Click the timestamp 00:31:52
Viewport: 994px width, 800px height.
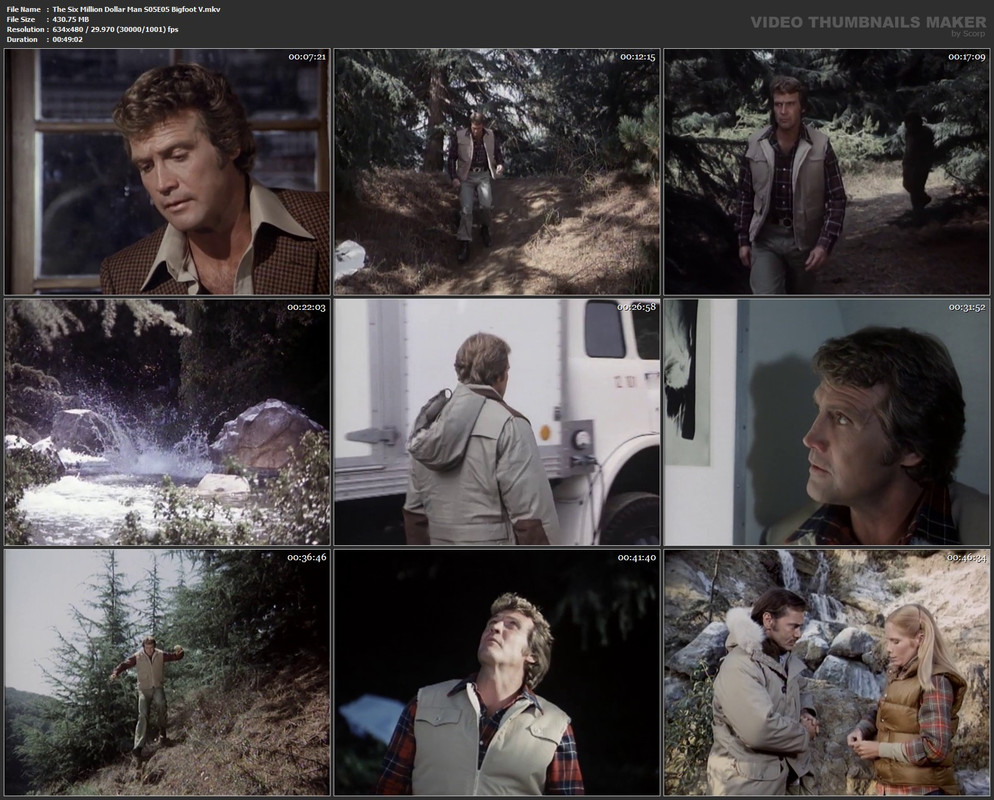coord(967,307)
